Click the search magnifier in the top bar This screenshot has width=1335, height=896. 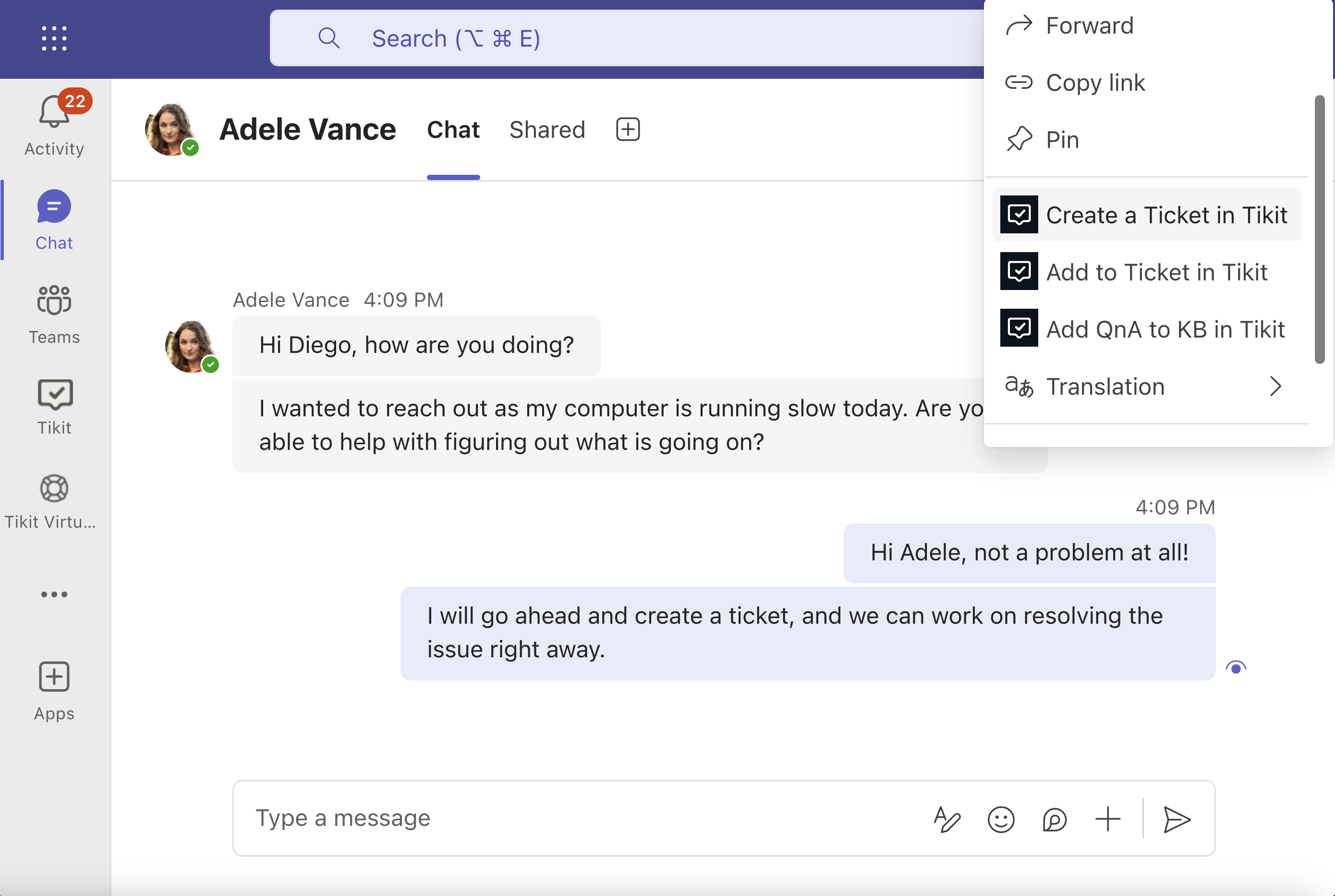(x=330, y=38)
